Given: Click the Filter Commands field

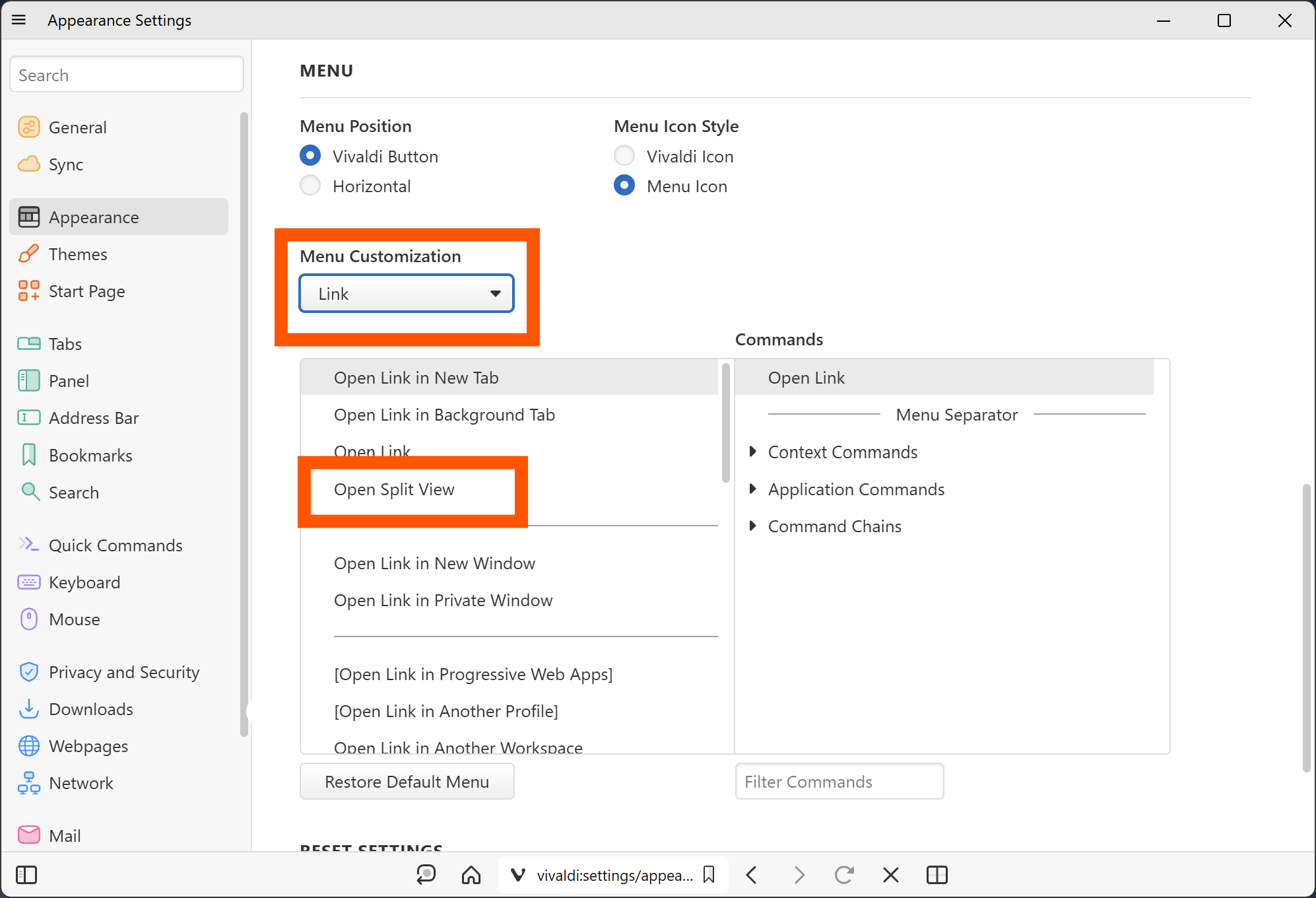Looking at the screenshot, I should point(839,781).
